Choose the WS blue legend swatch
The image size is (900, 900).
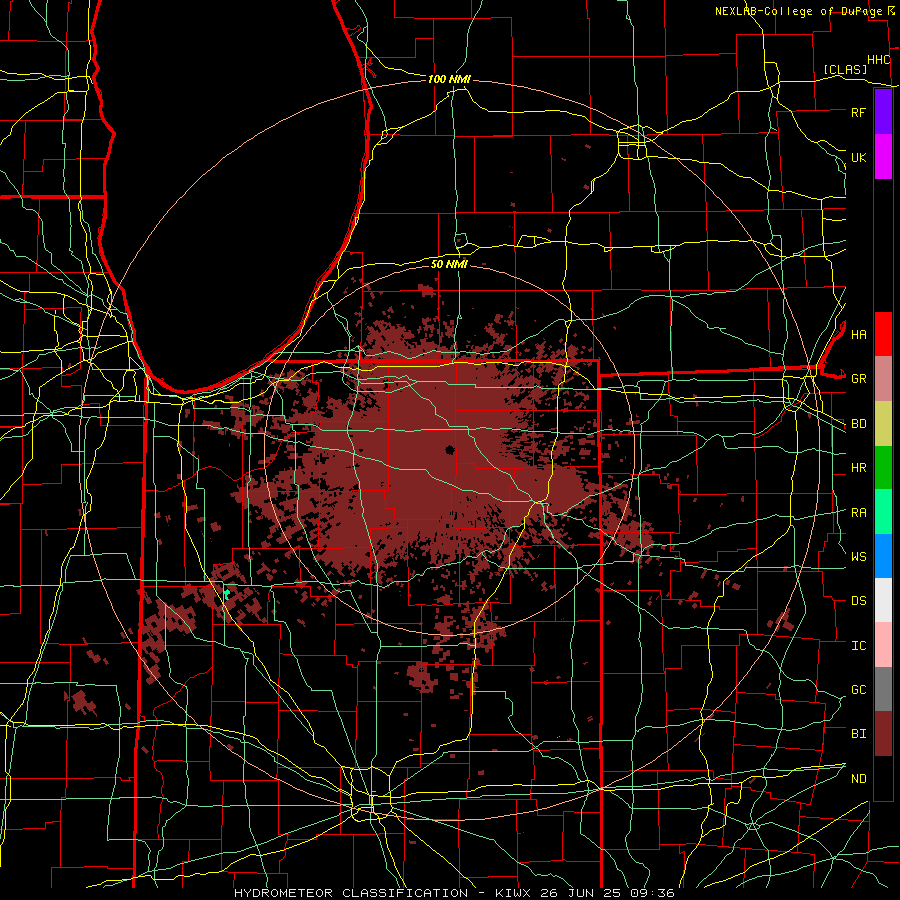[883, 556]
